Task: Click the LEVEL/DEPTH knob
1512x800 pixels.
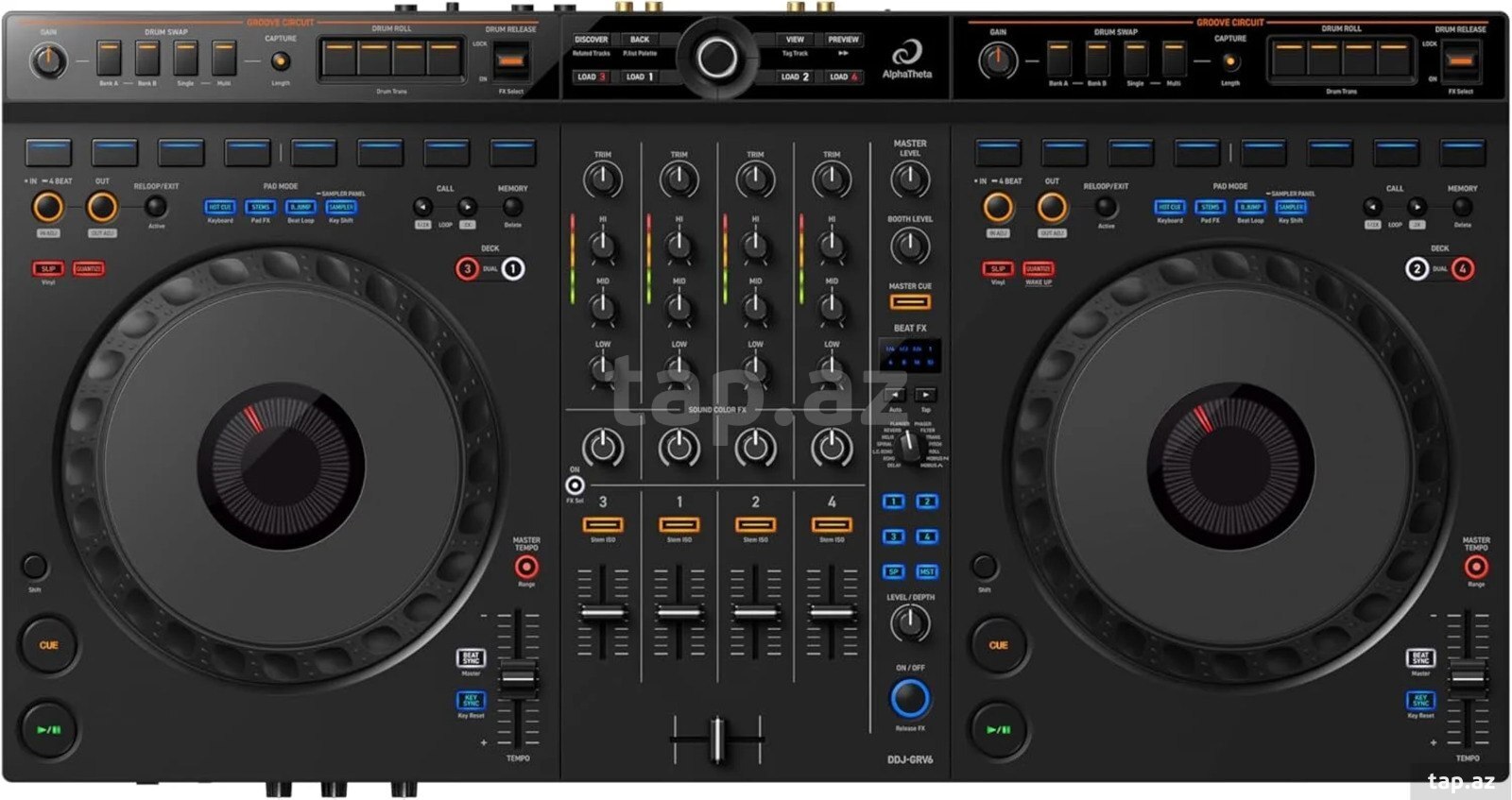Action: [x=910, y=623]
